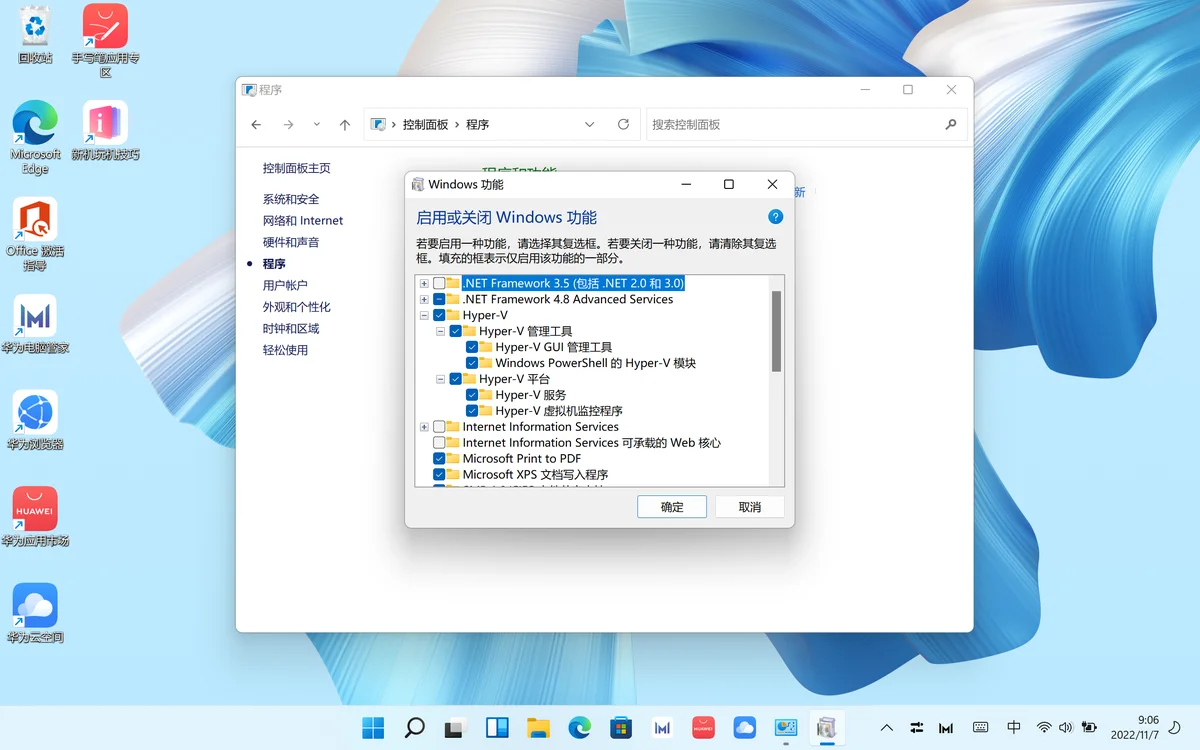This screenshot has width=1200, height=750.
Task: Uncheck the Hyper-V 平台 checkbox
Action: point(456,379)
